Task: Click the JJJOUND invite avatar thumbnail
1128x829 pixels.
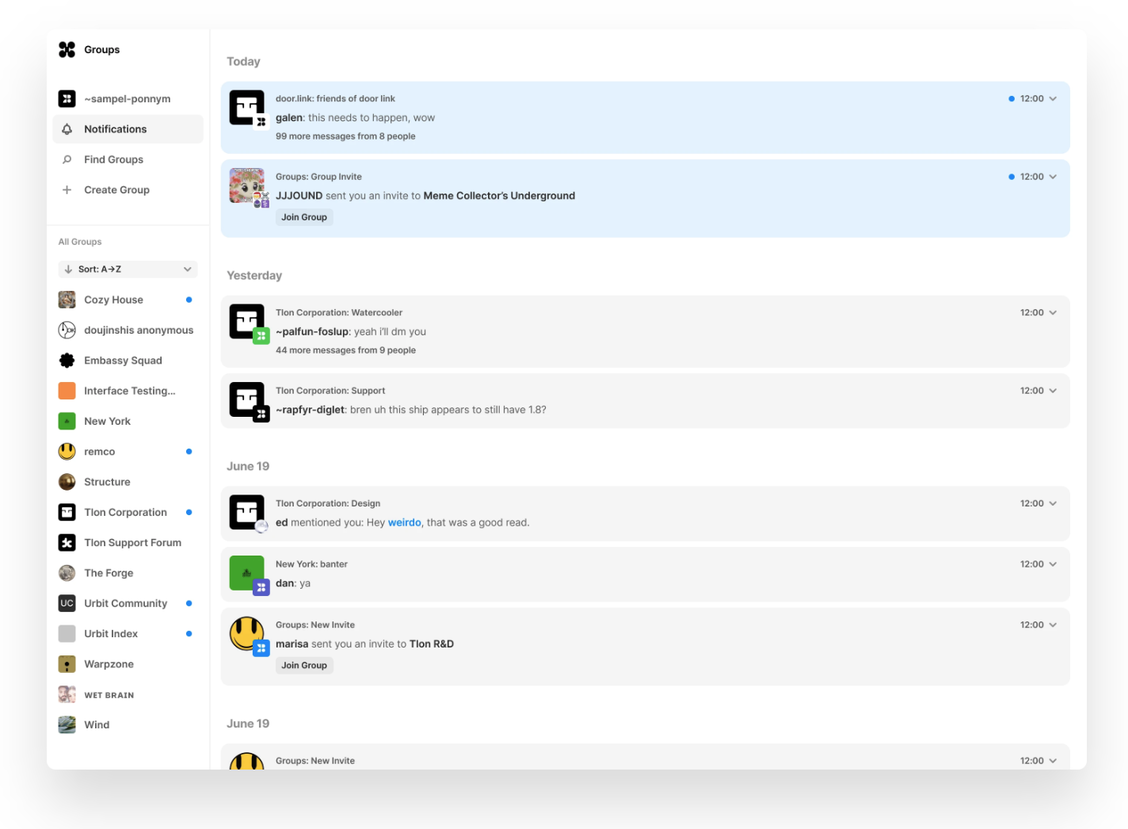Action: point(247,186)
